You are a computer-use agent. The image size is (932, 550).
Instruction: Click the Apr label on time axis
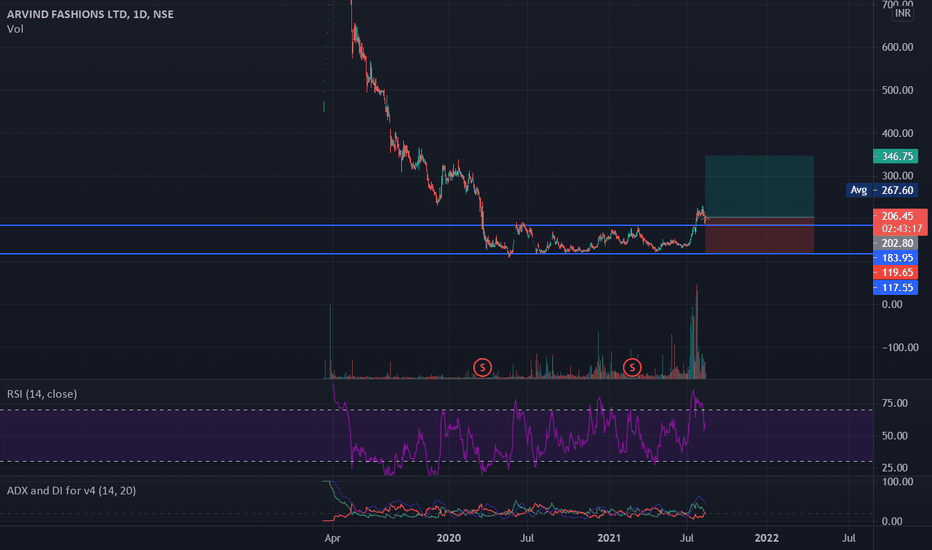tap(333, 538)
